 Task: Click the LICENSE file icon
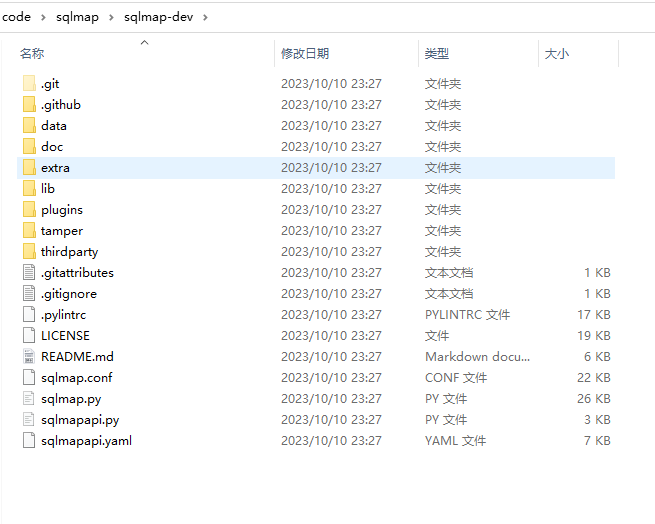coord(29,336)
